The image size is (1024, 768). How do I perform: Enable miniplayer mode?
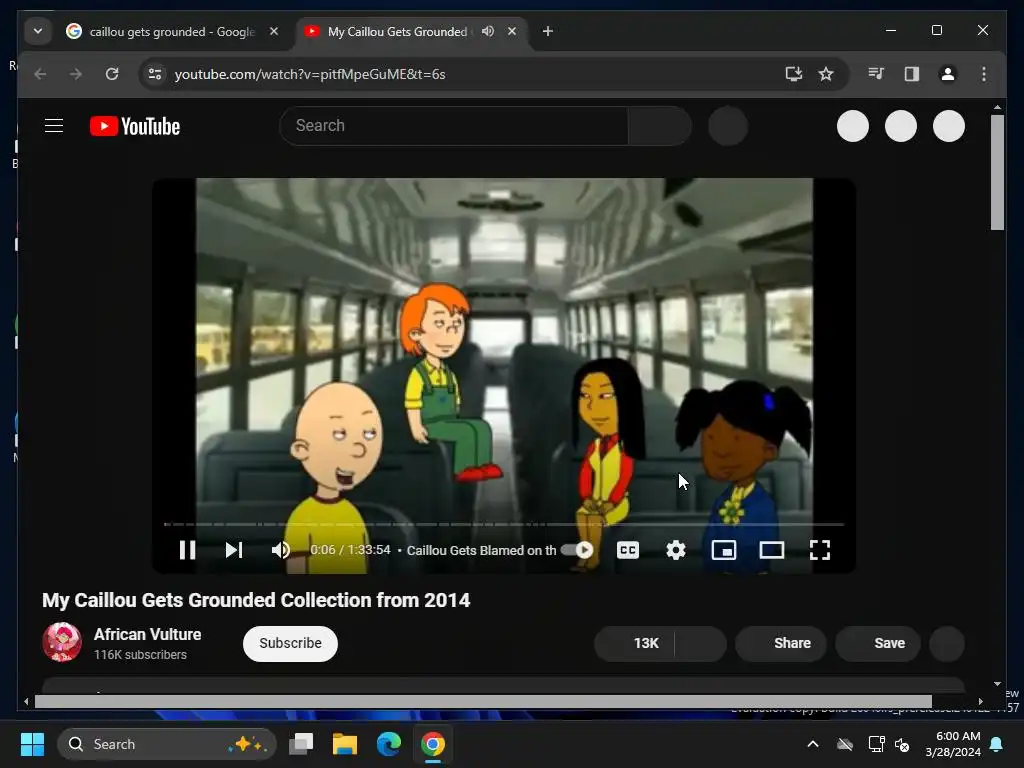tap(724, 550)
